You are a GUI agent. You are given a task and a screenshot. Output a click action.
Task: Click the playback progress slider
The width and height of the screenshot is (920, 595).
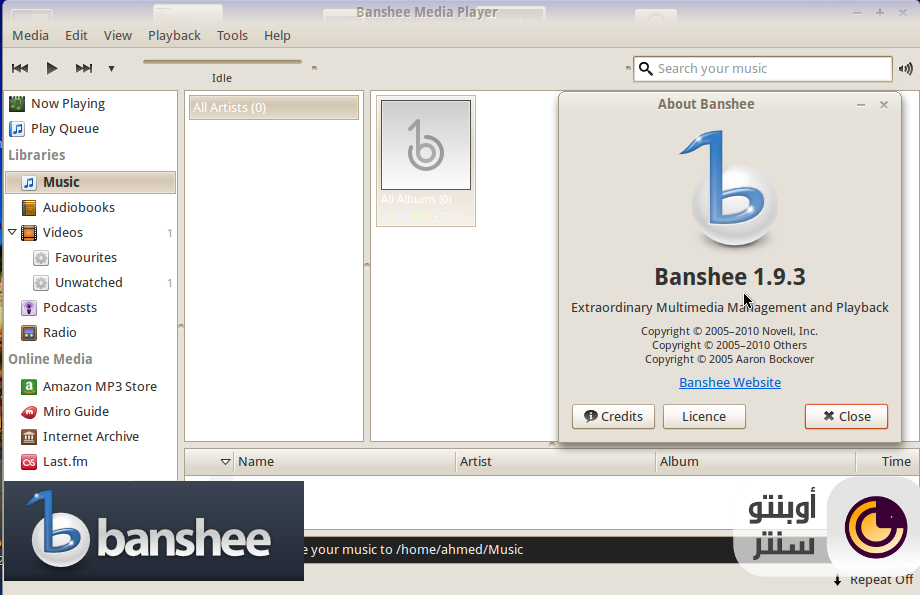click(222, 60)
